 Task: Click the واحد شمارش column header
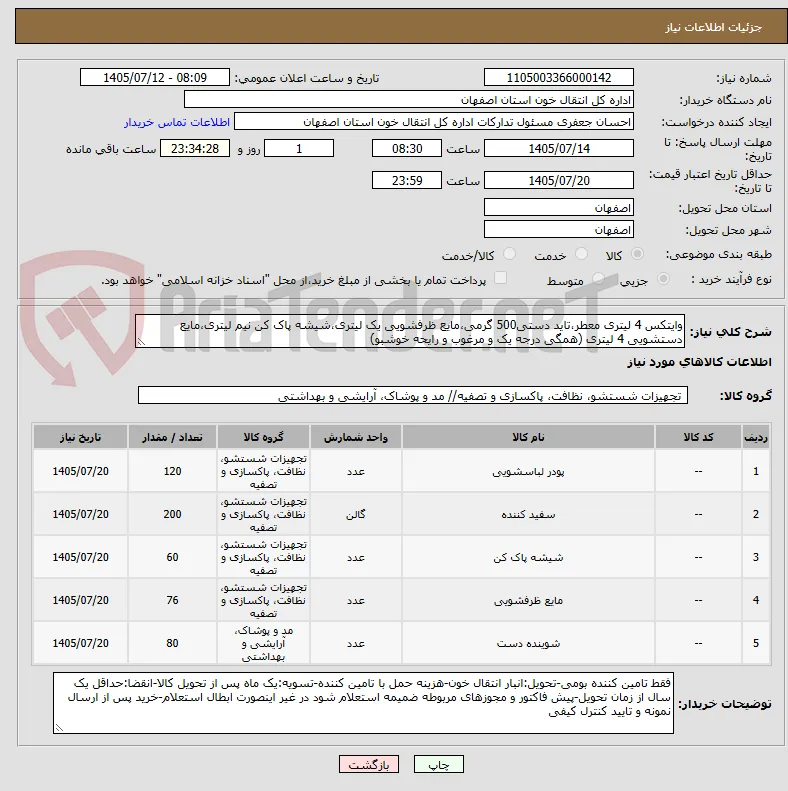point(356,437)
